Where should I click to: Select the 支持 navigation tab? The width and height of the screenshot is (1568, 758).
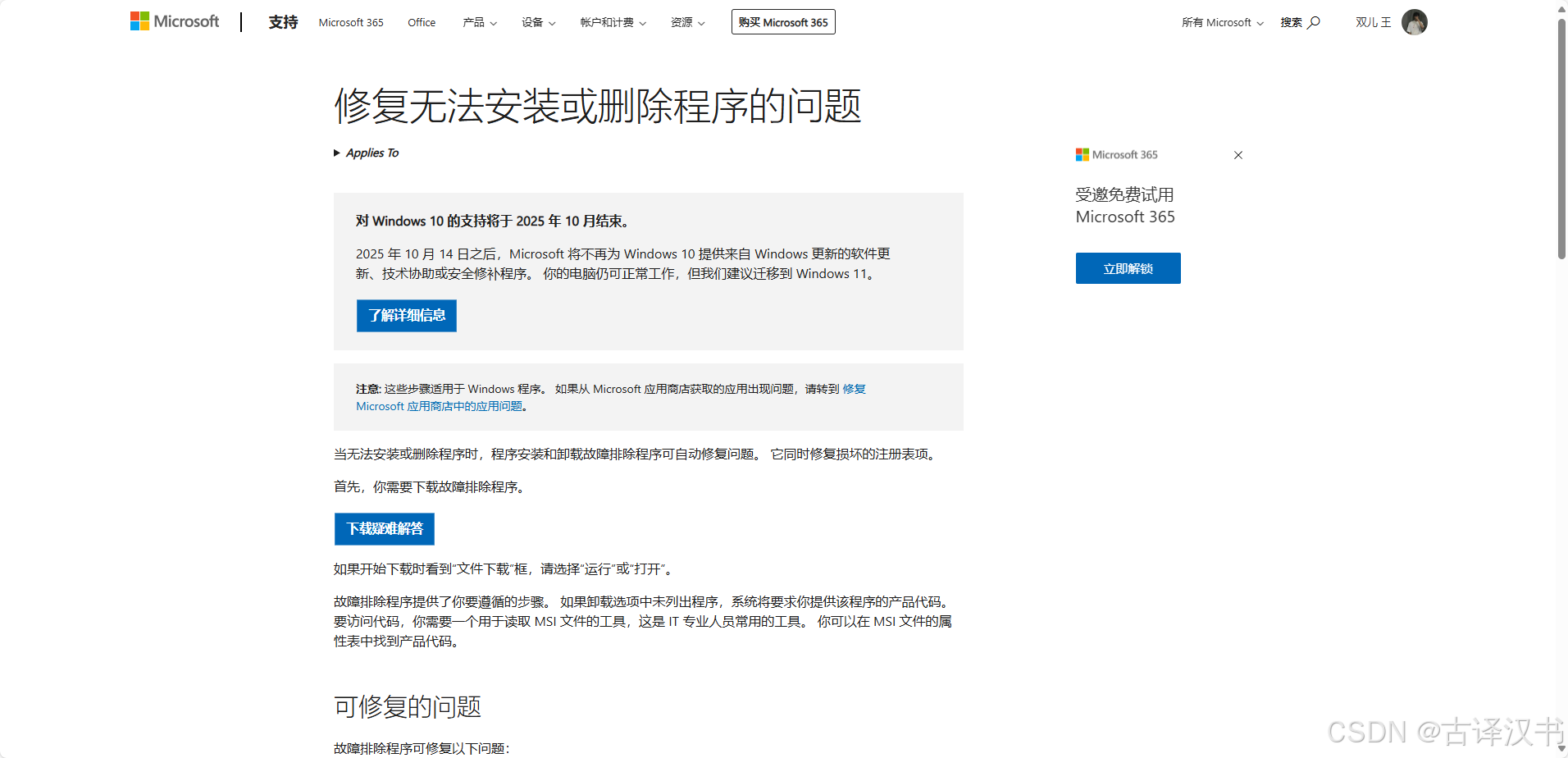click(x=283, y=22)
